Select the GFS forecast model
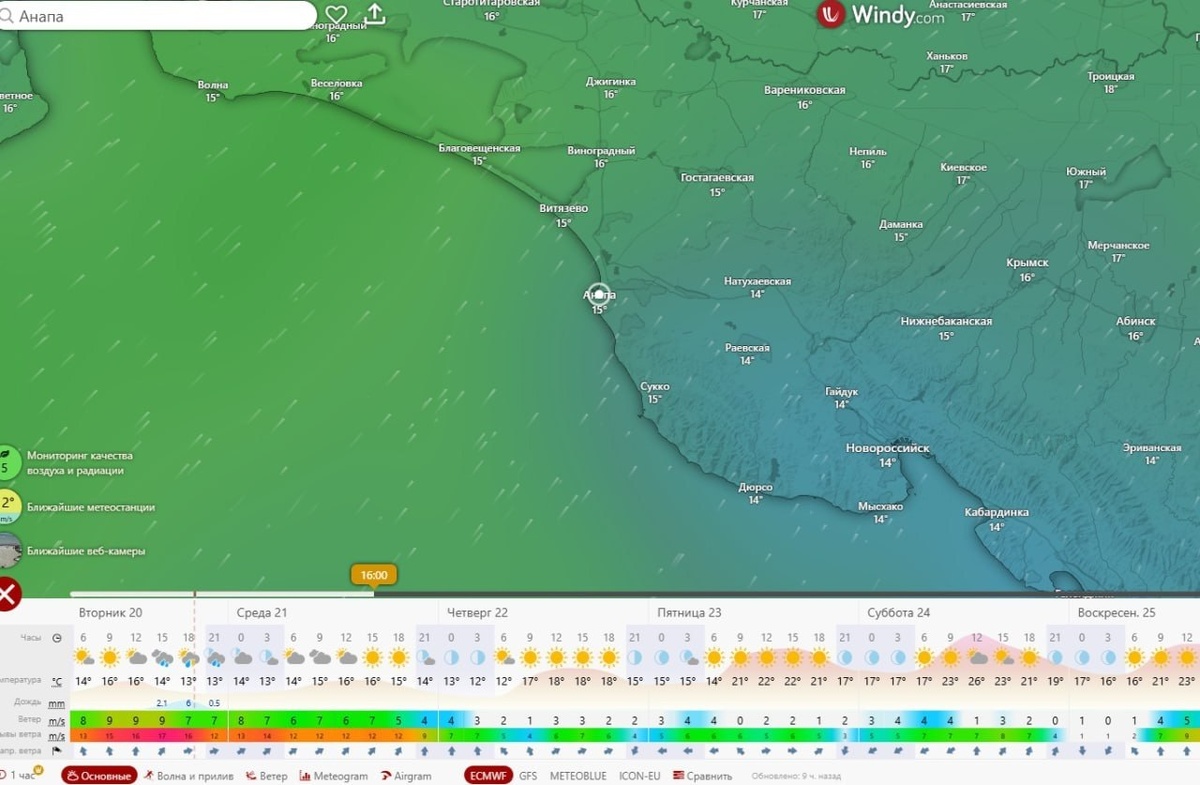Image resolution: width=1200 pixels, height=785 pixels. [x=528, y=775]
